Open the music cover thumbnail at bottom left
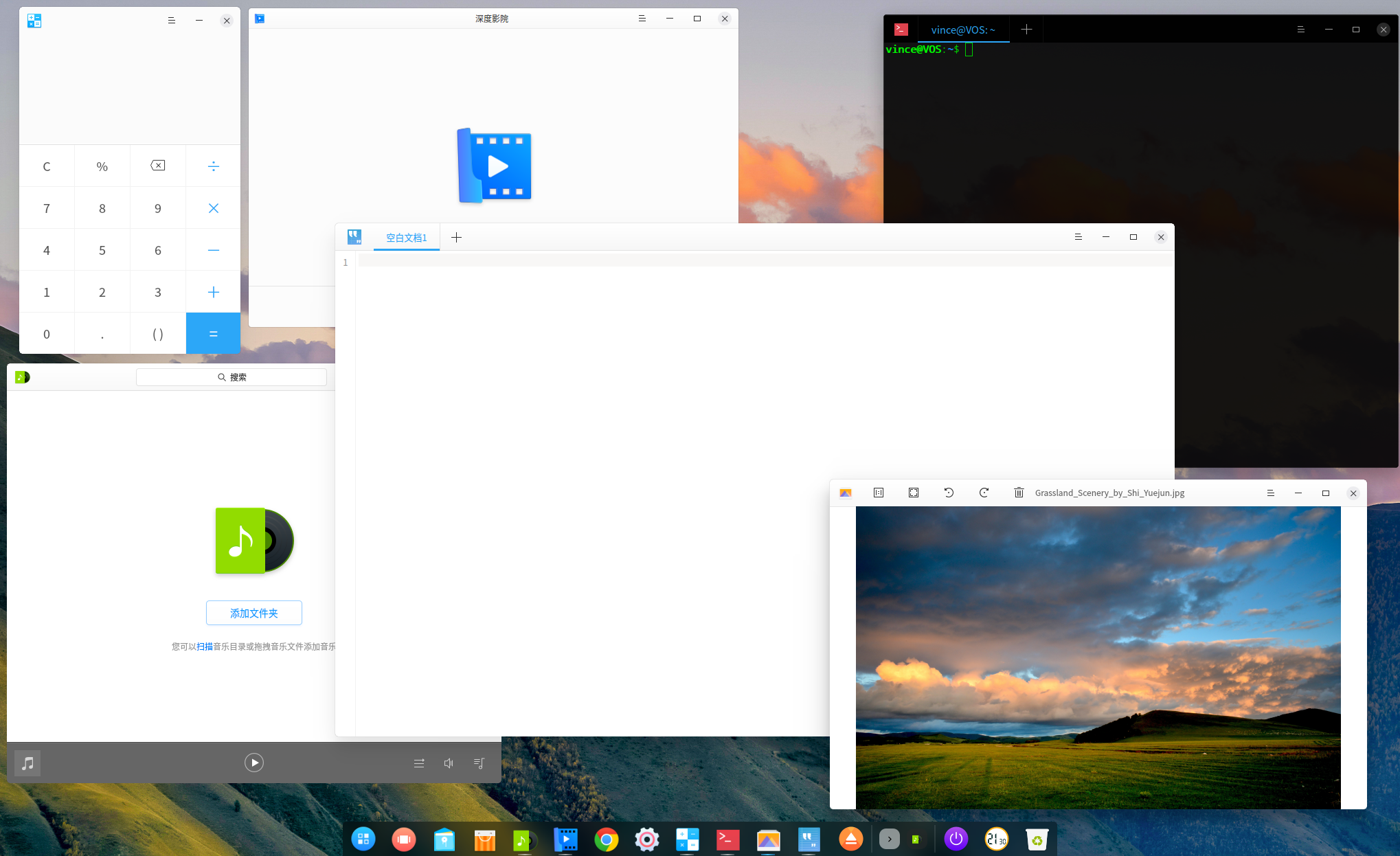Screen dimensions: 1400x856 pyautogui.click(x=27, y=763)
